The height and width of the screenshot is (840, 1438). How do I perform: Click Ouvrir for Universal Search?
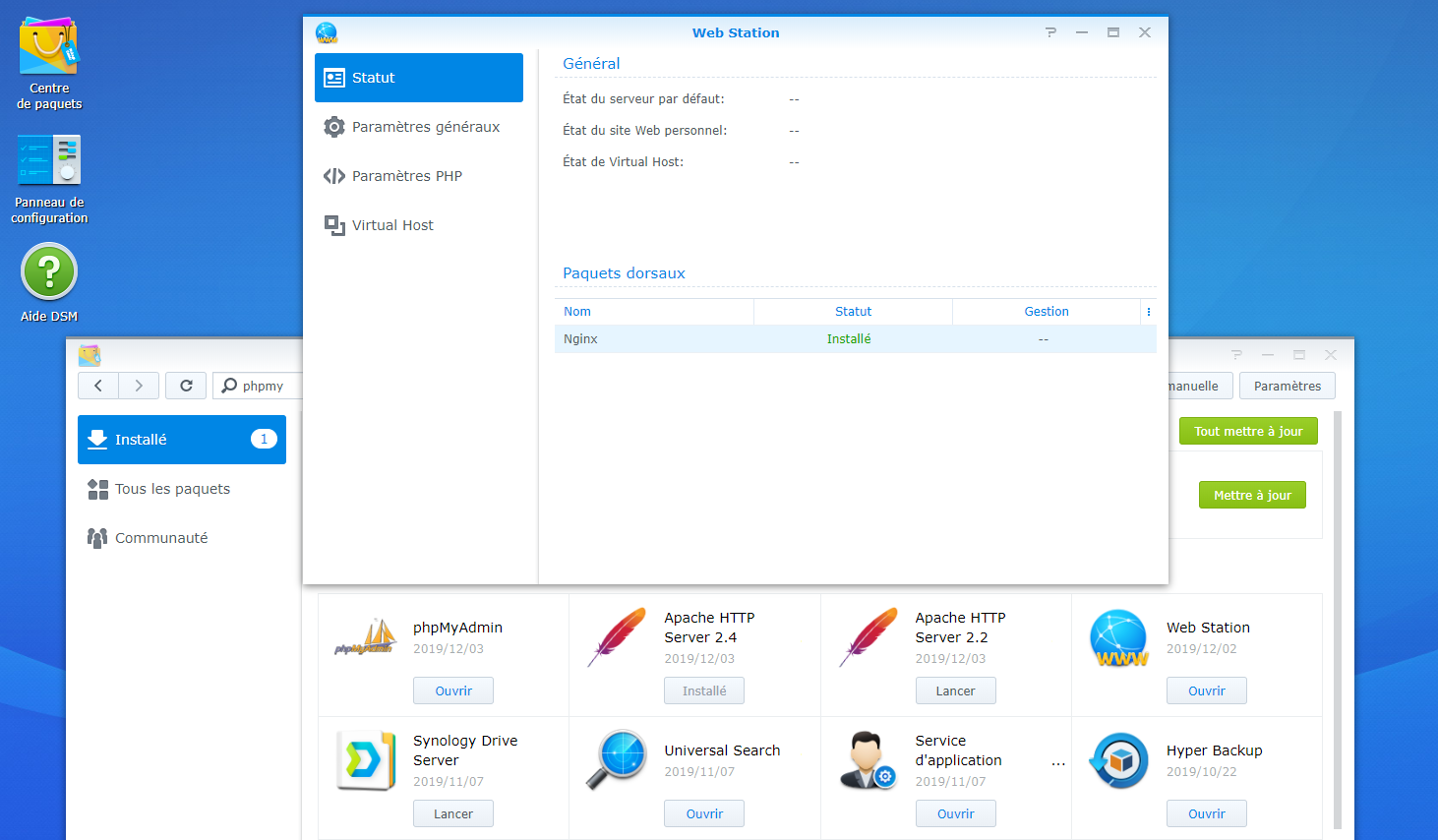coord(704,813)
